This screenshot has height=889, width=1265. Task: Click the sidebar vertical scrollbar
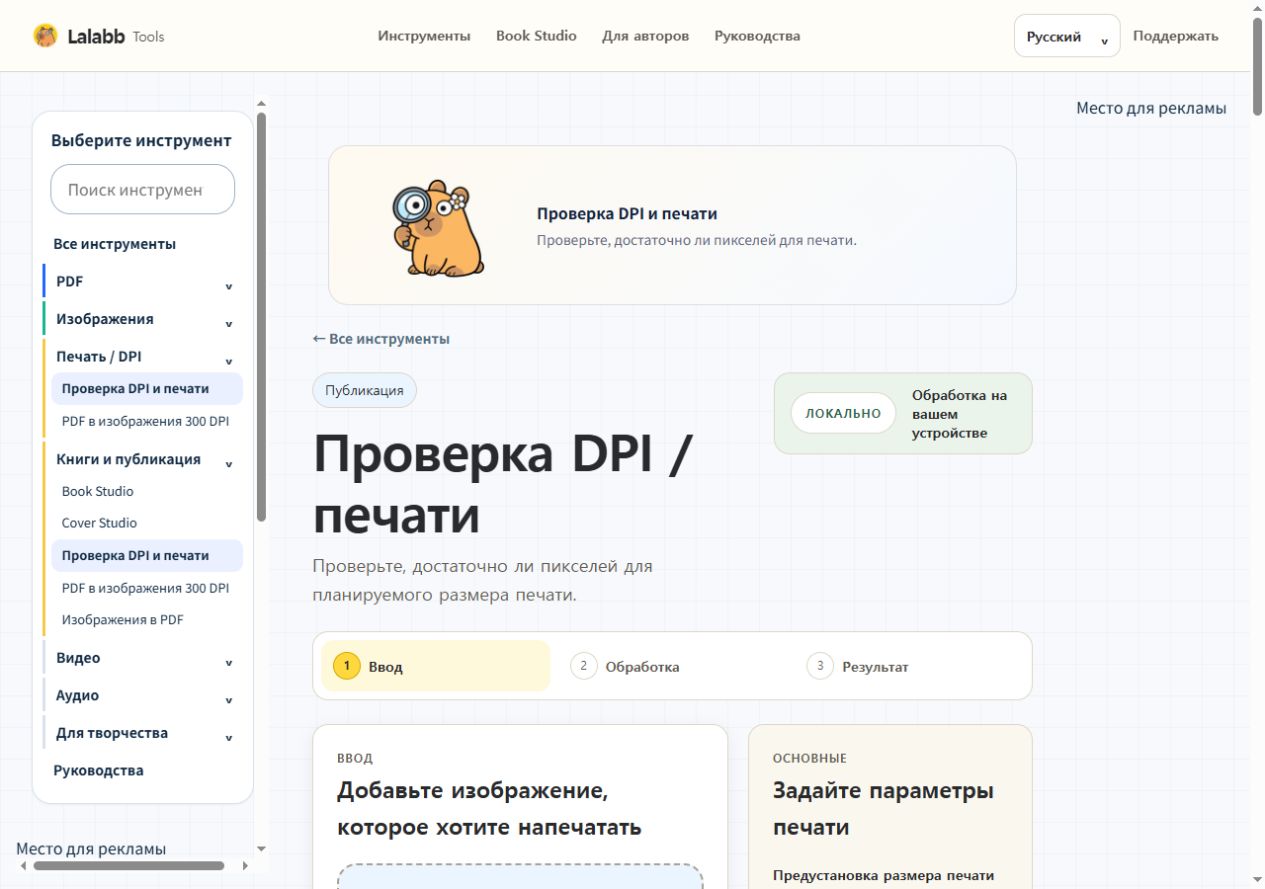click(x=262, y=316)
